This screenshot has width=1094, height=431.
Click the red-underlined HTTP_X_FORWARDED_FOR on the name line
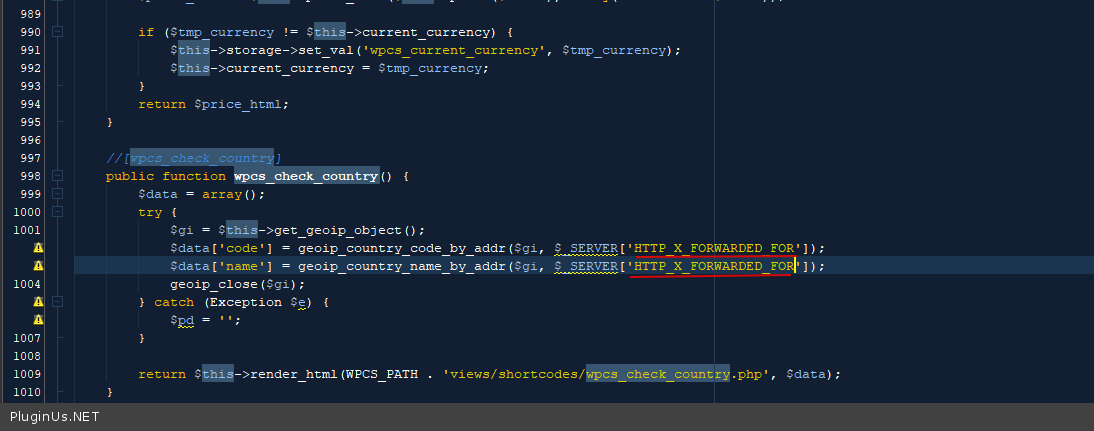(x=714, y=266)
